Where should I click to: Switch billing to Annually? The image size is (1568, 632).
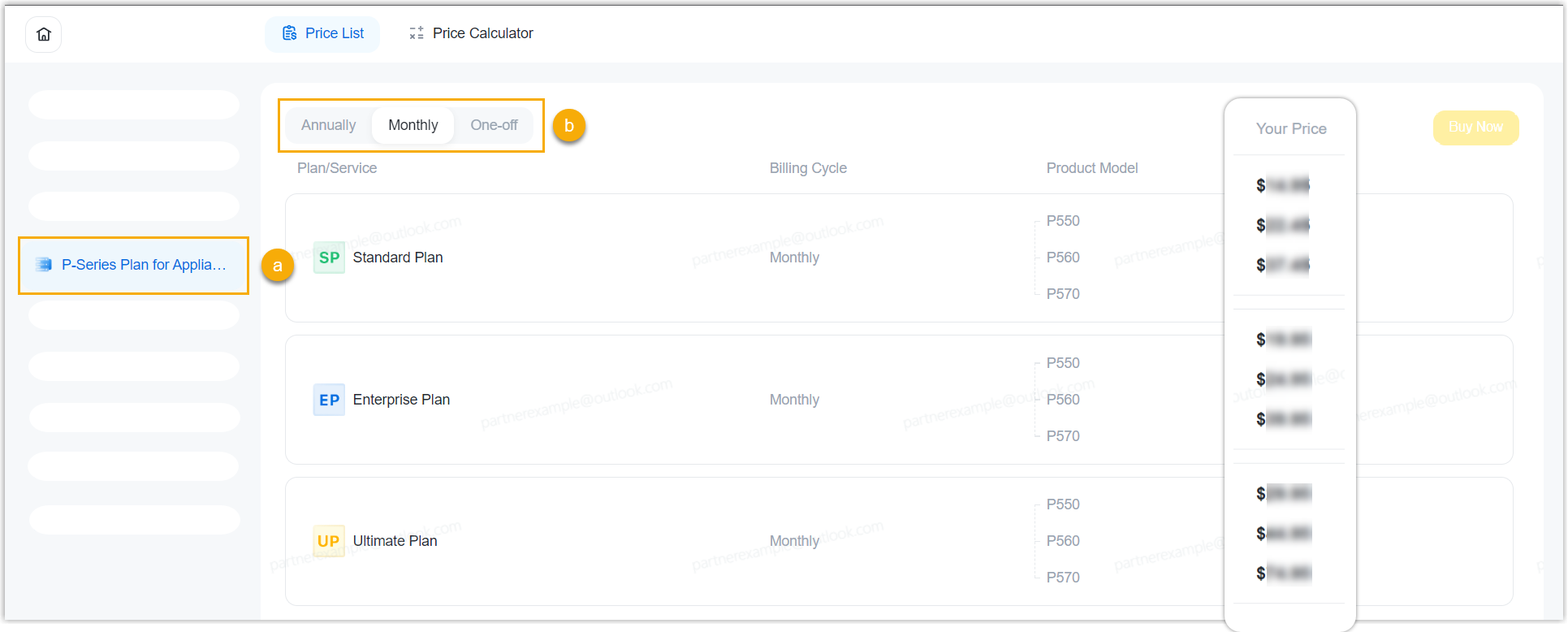(328, 125)
